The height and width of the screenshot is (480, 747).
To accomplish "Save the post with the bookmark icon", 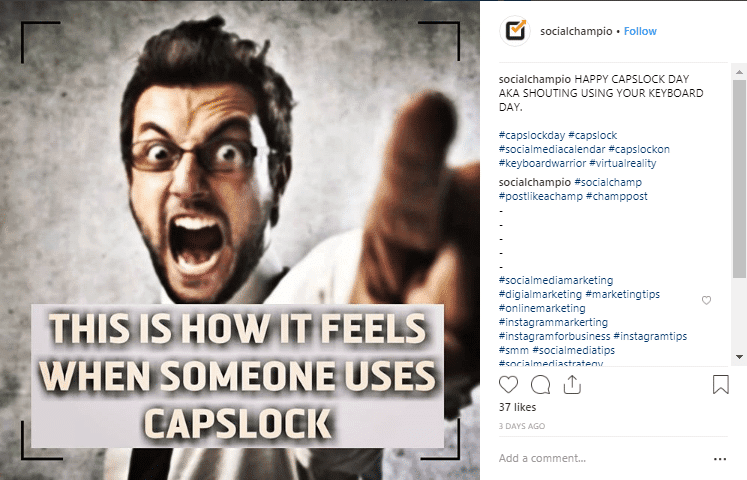I will click(x=720, y=385).
